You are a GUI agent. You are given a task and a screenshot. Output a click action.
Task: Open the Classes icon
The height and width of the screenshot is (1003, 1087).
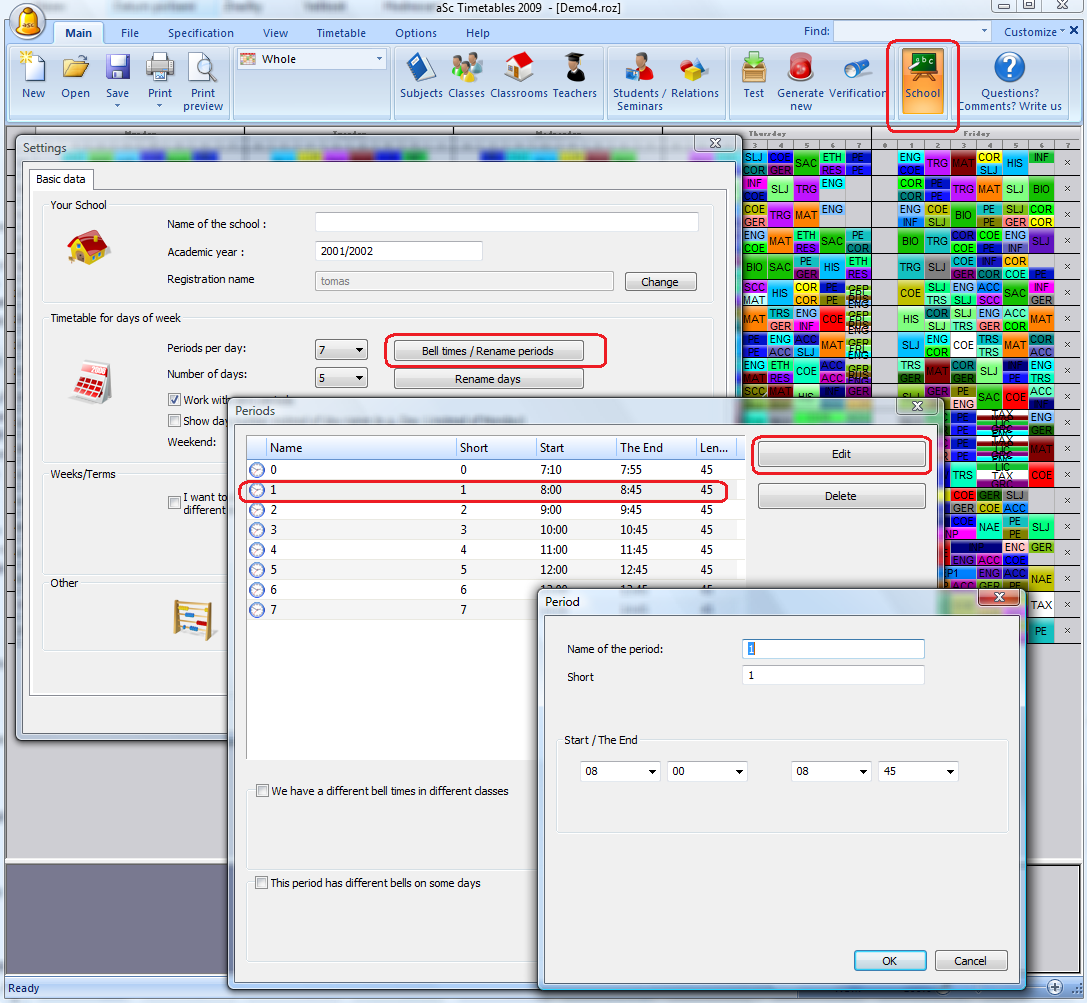[466, 76]
